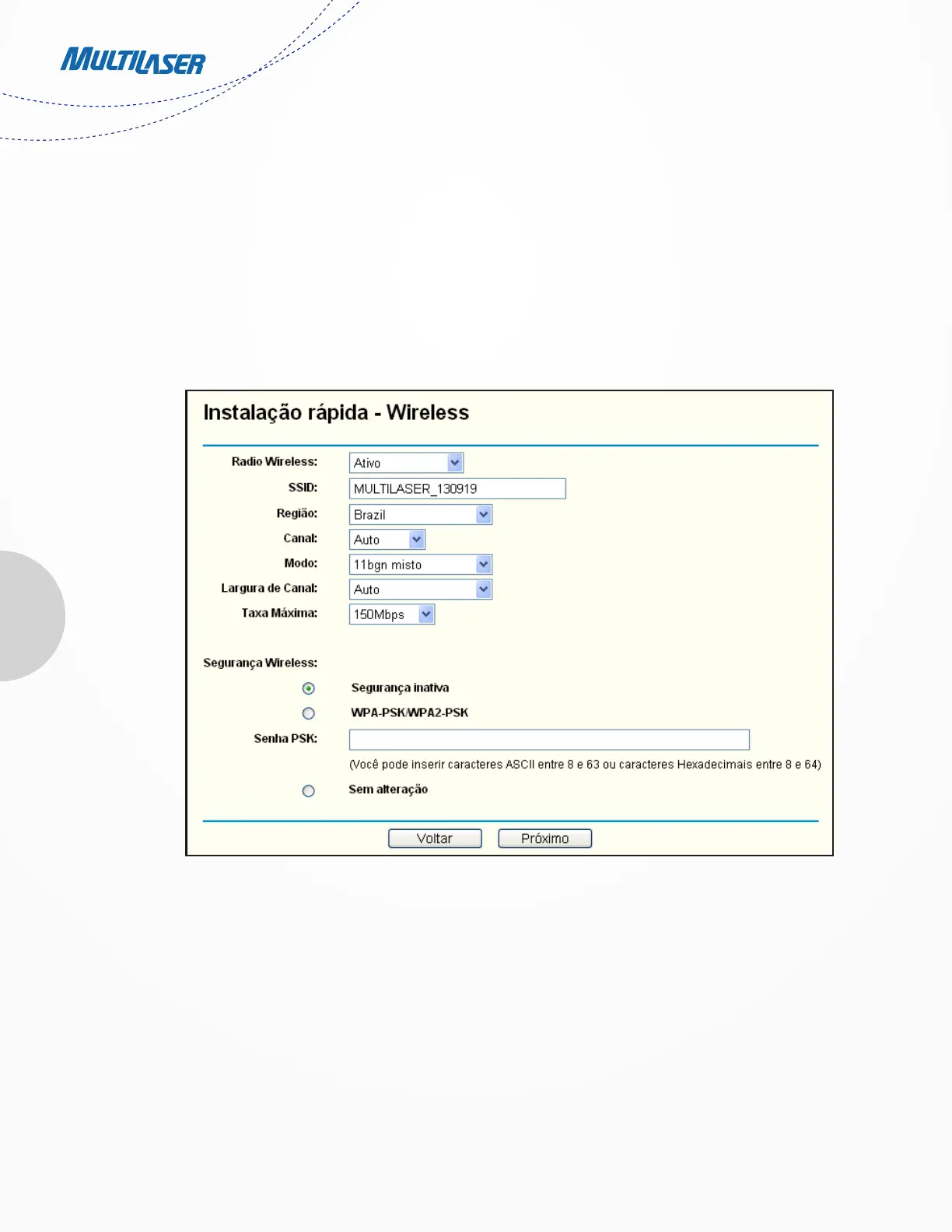Expand the Taxa Máxima dropdown showing 150Mbps
The image size is (952, 1232).
point(392,614)
